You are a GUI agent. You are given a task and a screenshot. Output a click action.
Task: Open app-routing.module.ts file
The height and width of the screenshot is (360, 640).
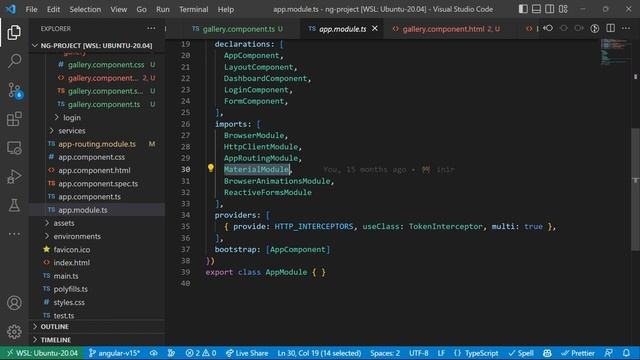click(x=97, y=144)
